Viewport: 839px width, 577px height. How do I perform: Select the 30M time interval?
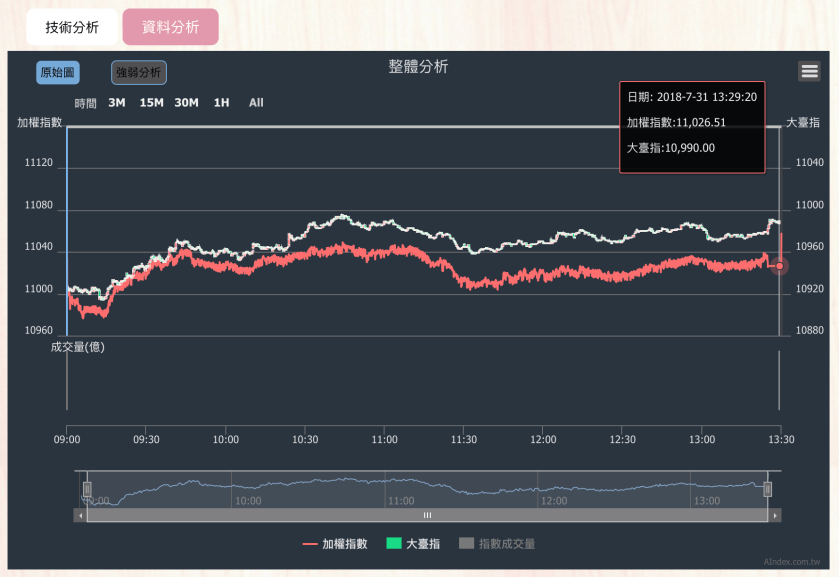click(x=187, y=102)
